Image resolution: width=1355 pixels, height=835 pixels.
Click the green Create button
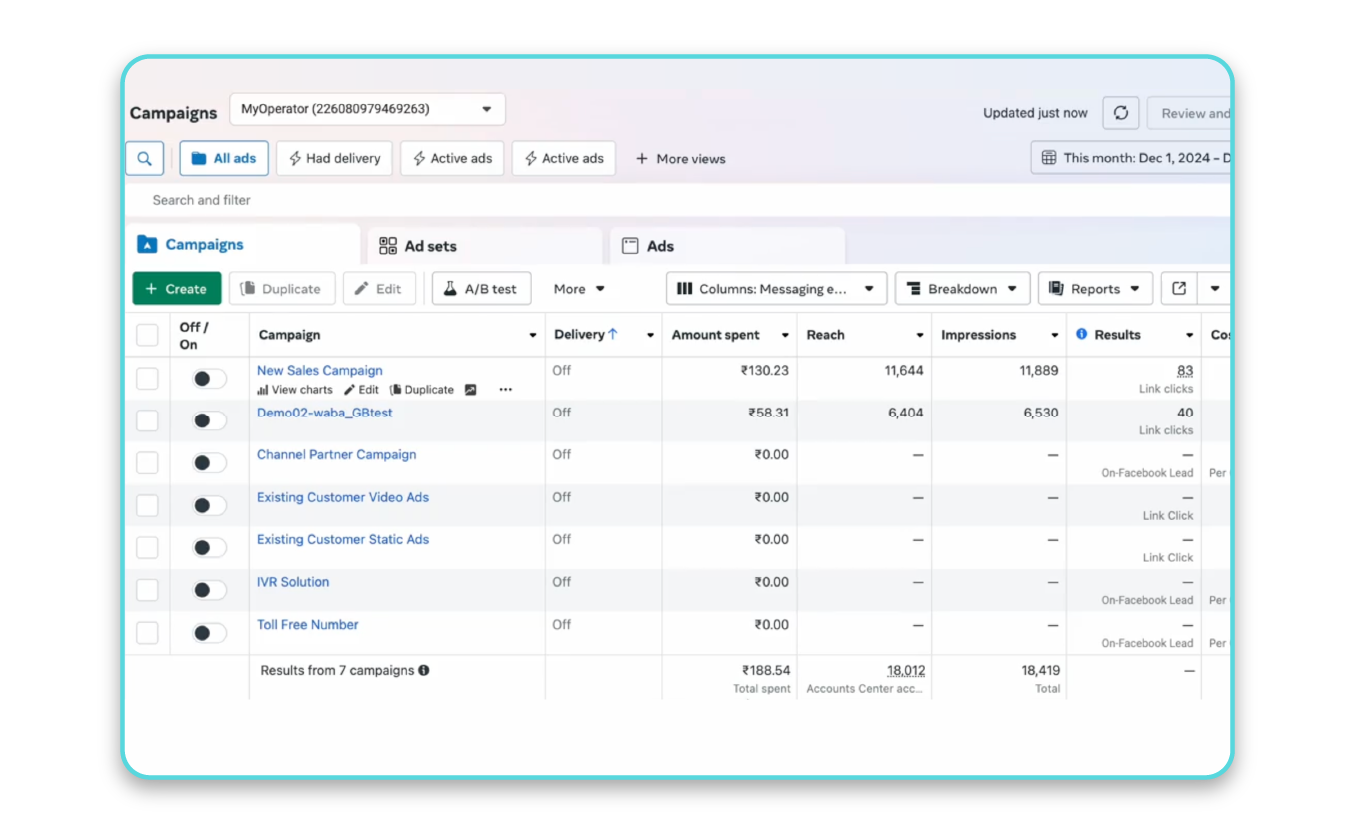pos(176,288)
